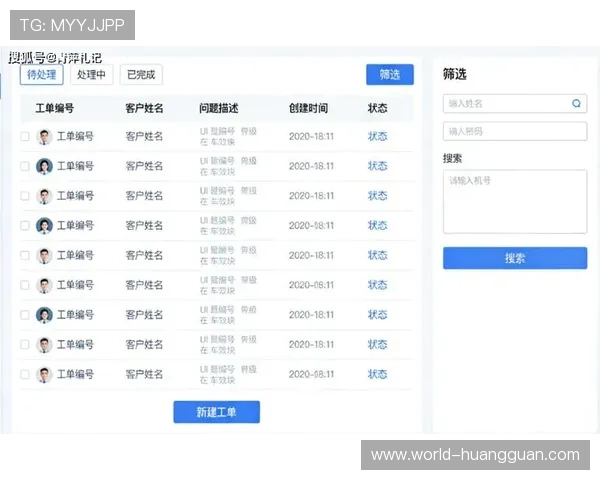Click the avatar in the sixth table row
600x480 pixels.
44,285
